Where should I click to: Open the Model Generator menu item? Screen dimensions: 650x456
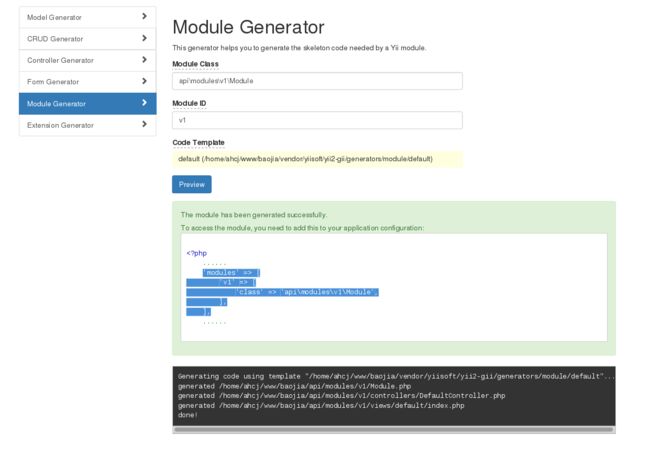[x=87, y=17]
